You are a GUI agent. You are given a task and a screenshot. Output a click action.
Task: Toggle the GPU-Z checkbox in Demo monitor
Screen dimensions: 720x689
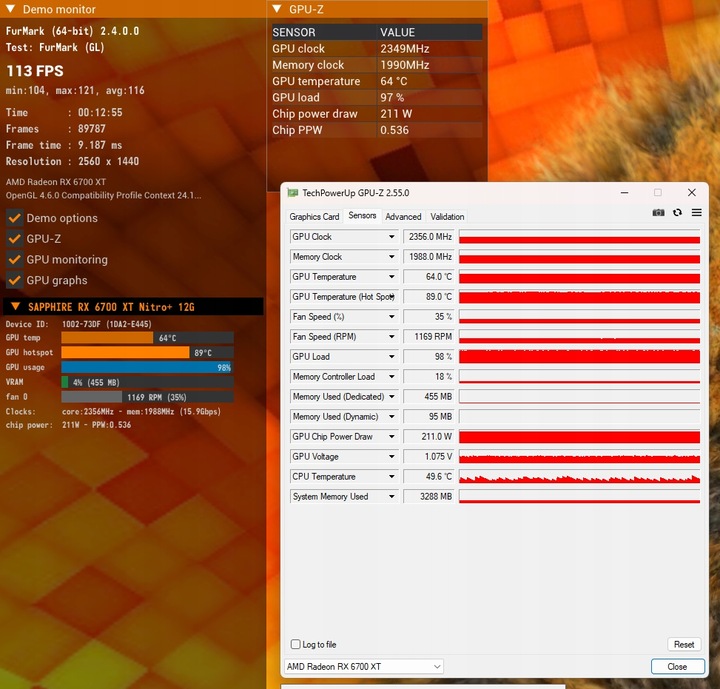(x=15, y=239)
